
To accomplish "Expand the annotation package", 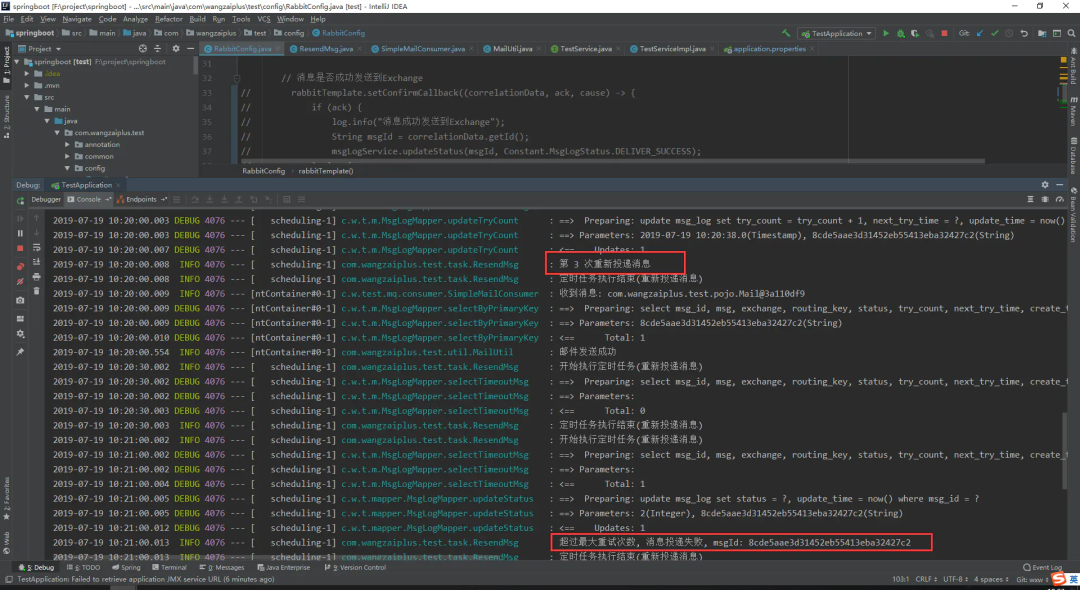I will coord(67,145).
